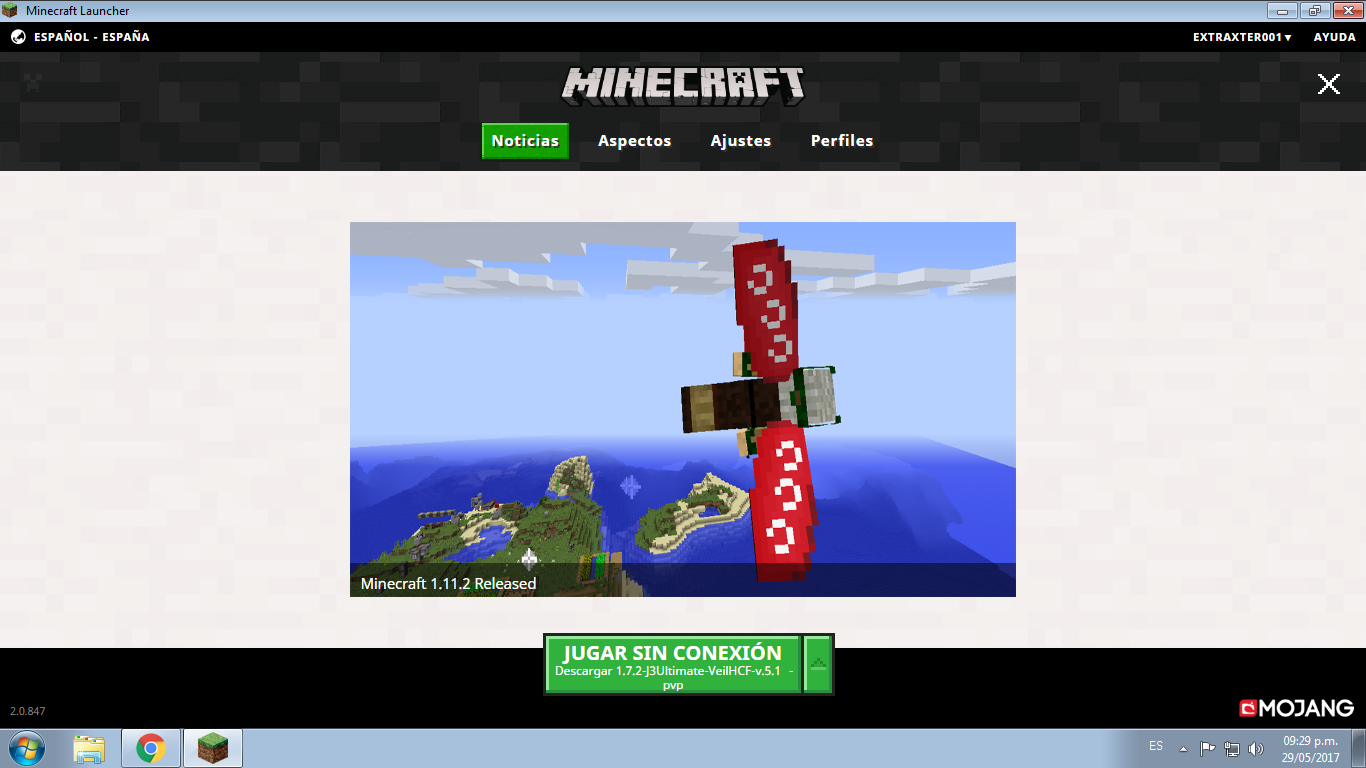Click the Minecraft logo in the header
Viewport: 1366px width, 768px height.
click(x=683, y=87)
